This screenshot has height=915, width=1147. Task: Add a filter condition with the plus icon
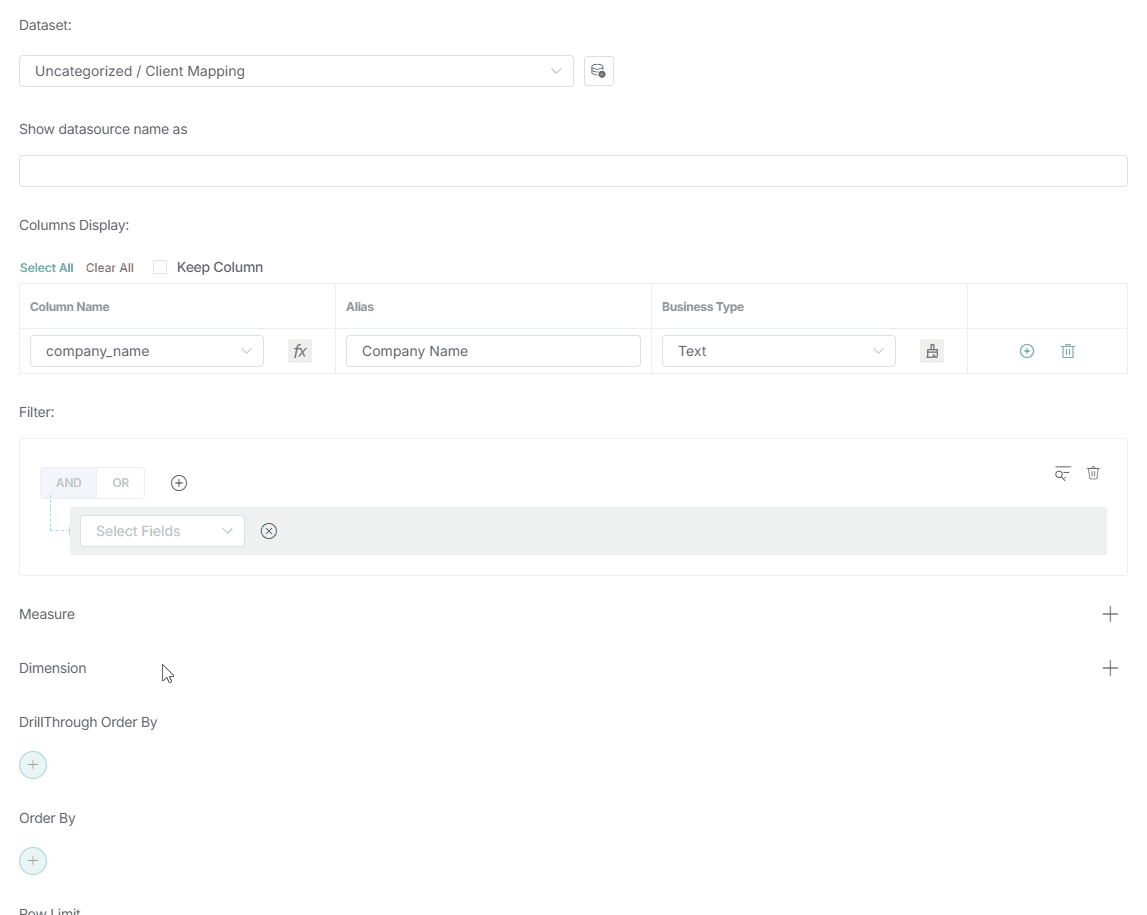pos(179,483)
